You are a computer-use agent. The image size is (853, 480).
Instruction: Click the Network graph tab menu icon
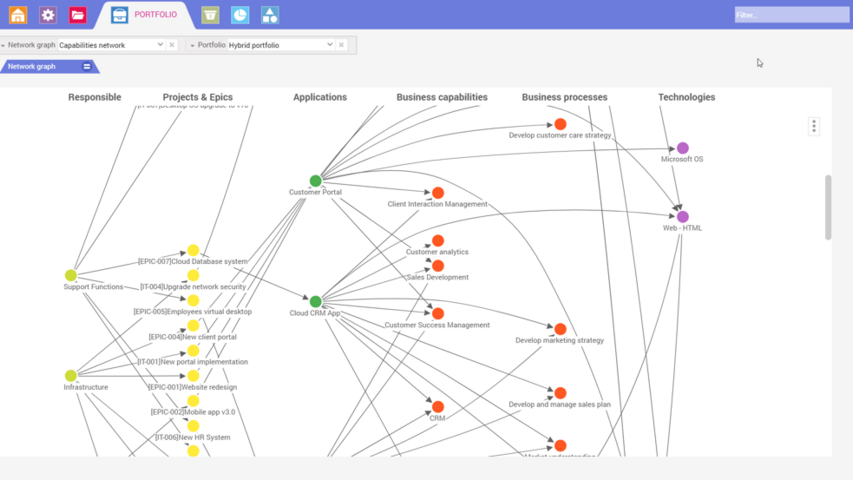(87, 67)
